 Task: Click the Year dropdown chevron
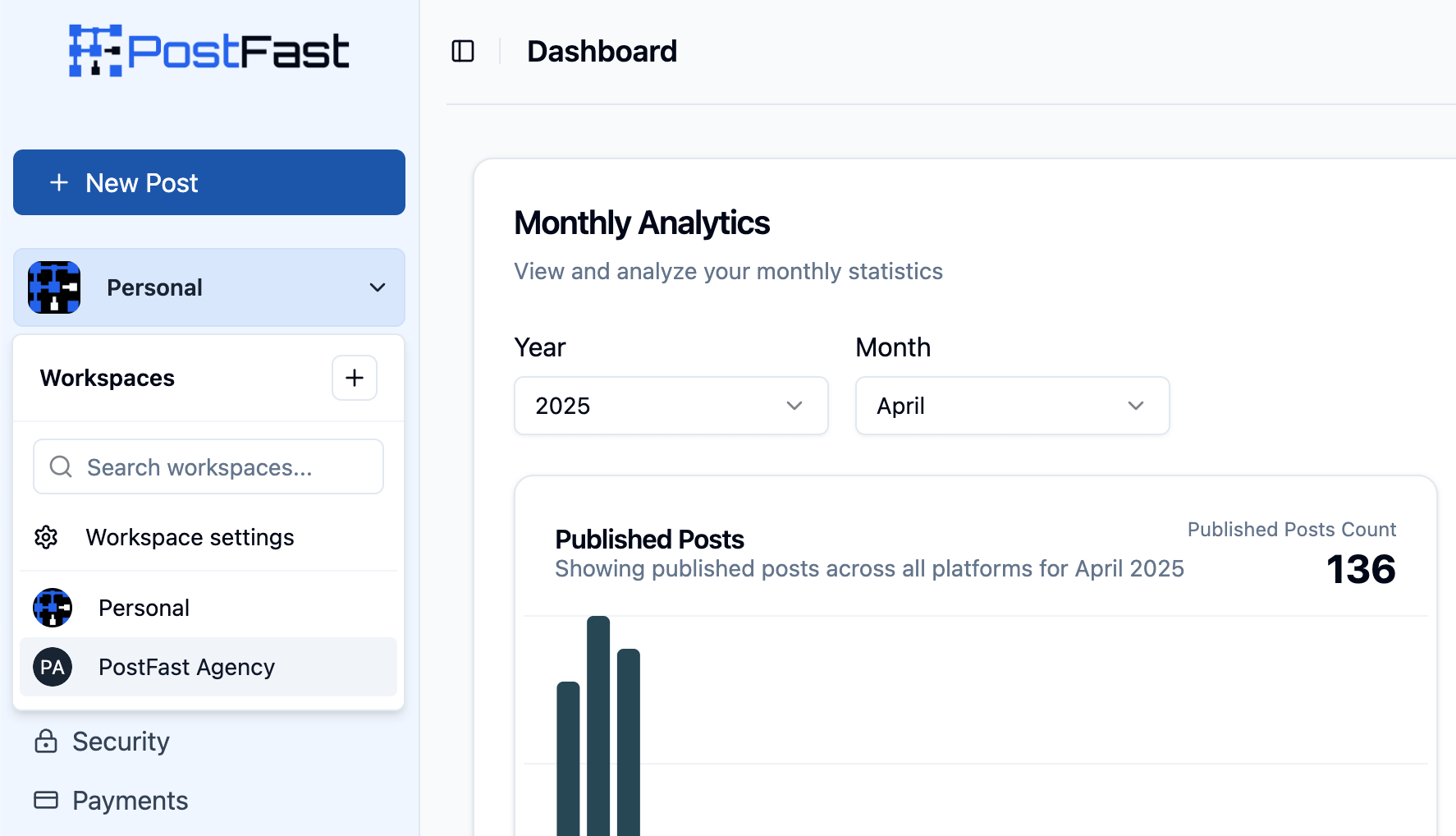pos(794,406)
